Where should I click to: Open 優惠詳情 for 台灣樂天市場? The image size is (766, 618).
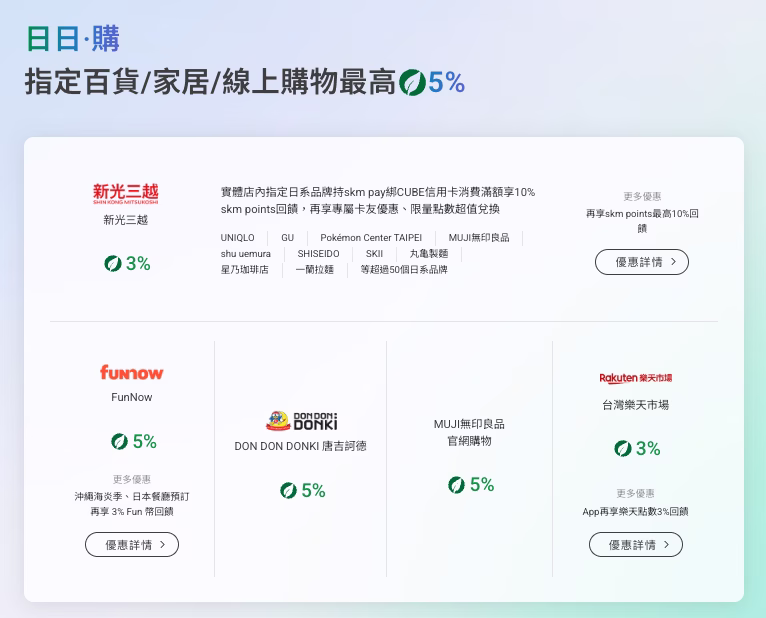(636, 545)
